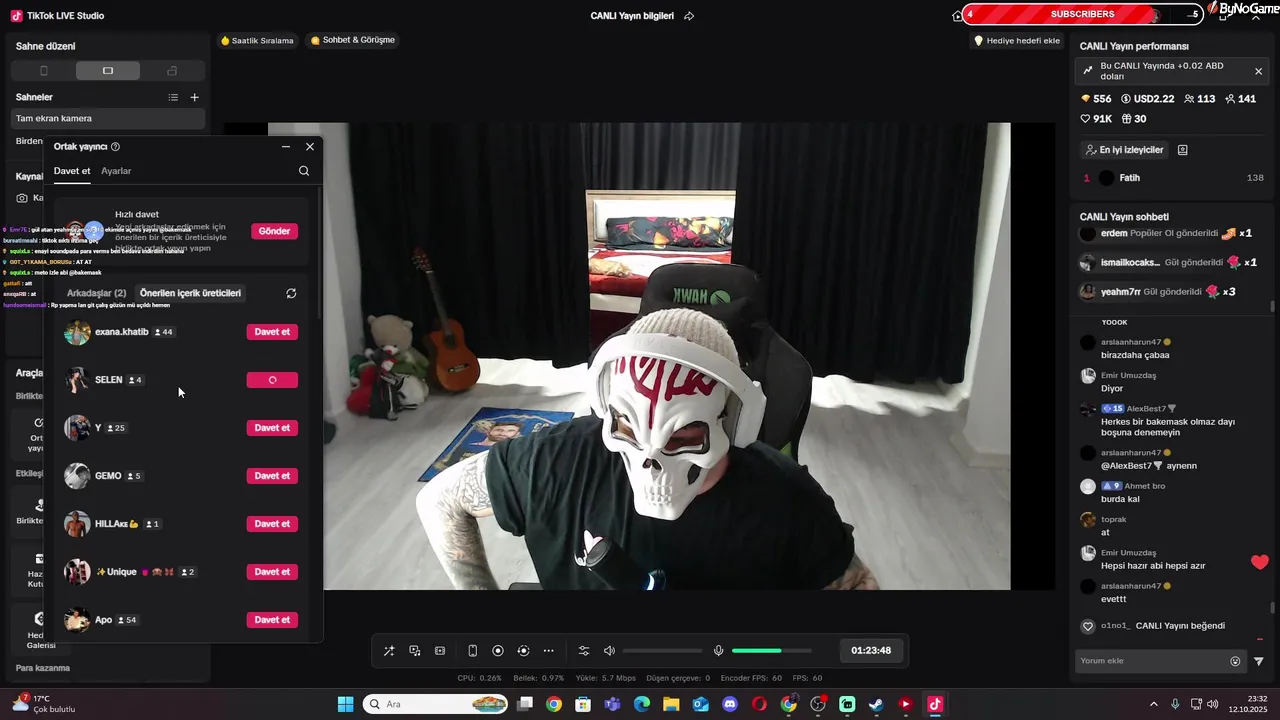Viewport: 1280px width, 720px height.
Task: Mute the speaker output icon
Action: 610,651
